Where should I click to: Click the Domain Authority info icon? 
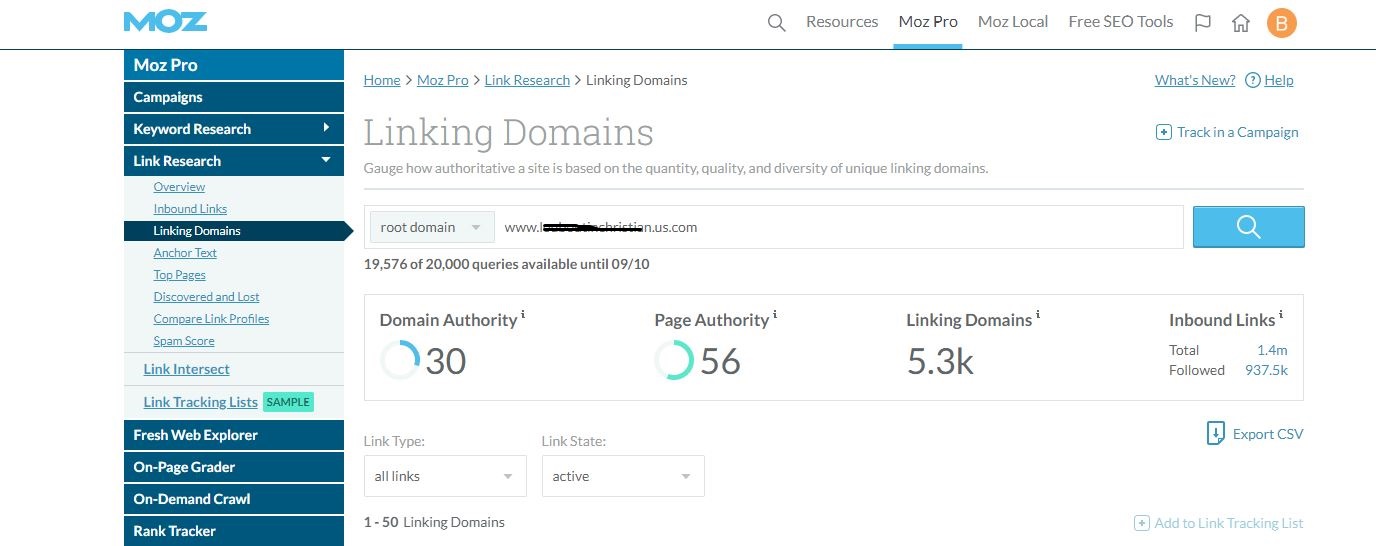tap(523, 315)
